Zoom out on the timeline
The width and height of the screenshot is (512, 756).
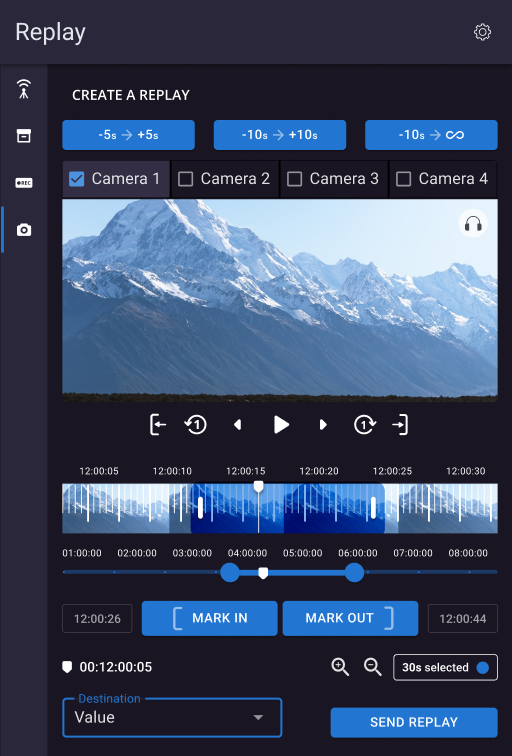(x=373, y=667)
